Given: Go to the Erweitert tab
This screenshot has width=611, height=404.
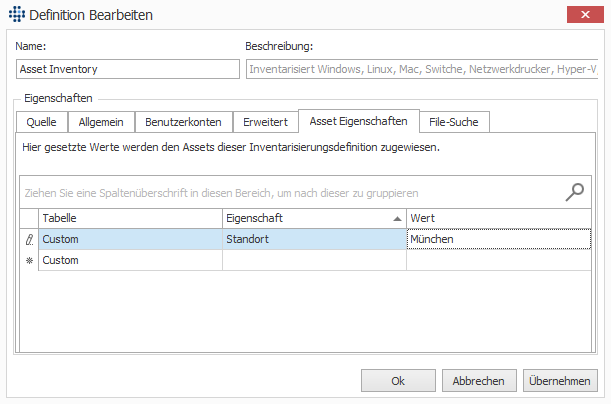Looking at the screenshot, I should click(265, 122).
